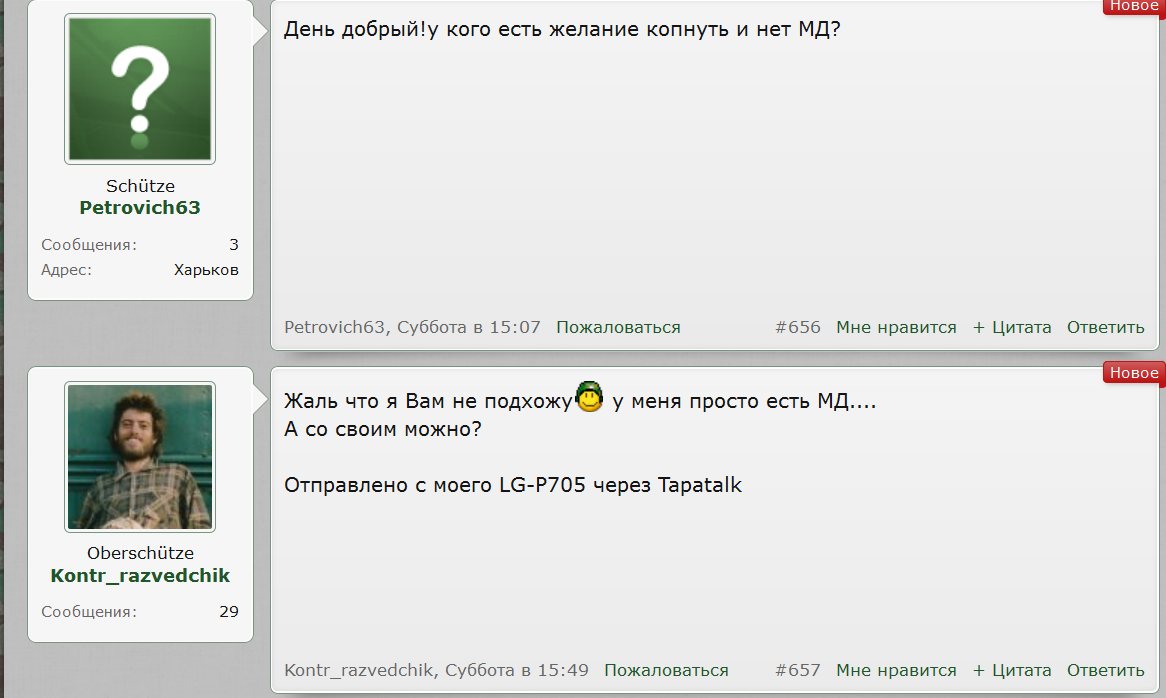Click the timestamp Суббота в 15:49
Screen dimensions: 1166x698
(x=517, y=670)
